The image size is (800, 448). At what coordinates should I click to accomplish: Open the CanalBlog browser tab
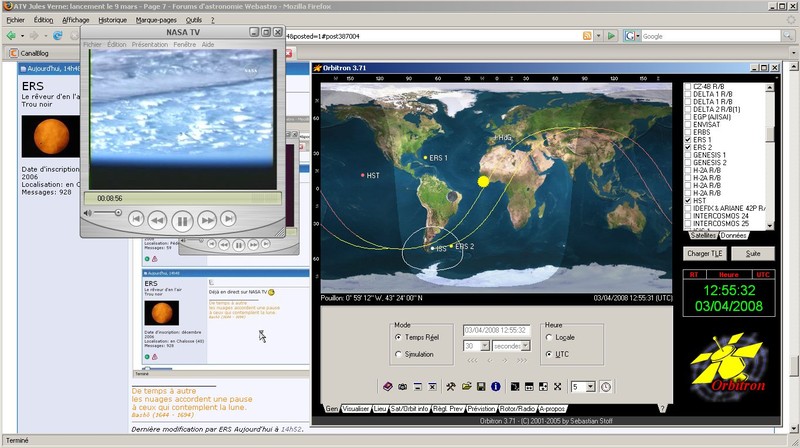point(35,53)
